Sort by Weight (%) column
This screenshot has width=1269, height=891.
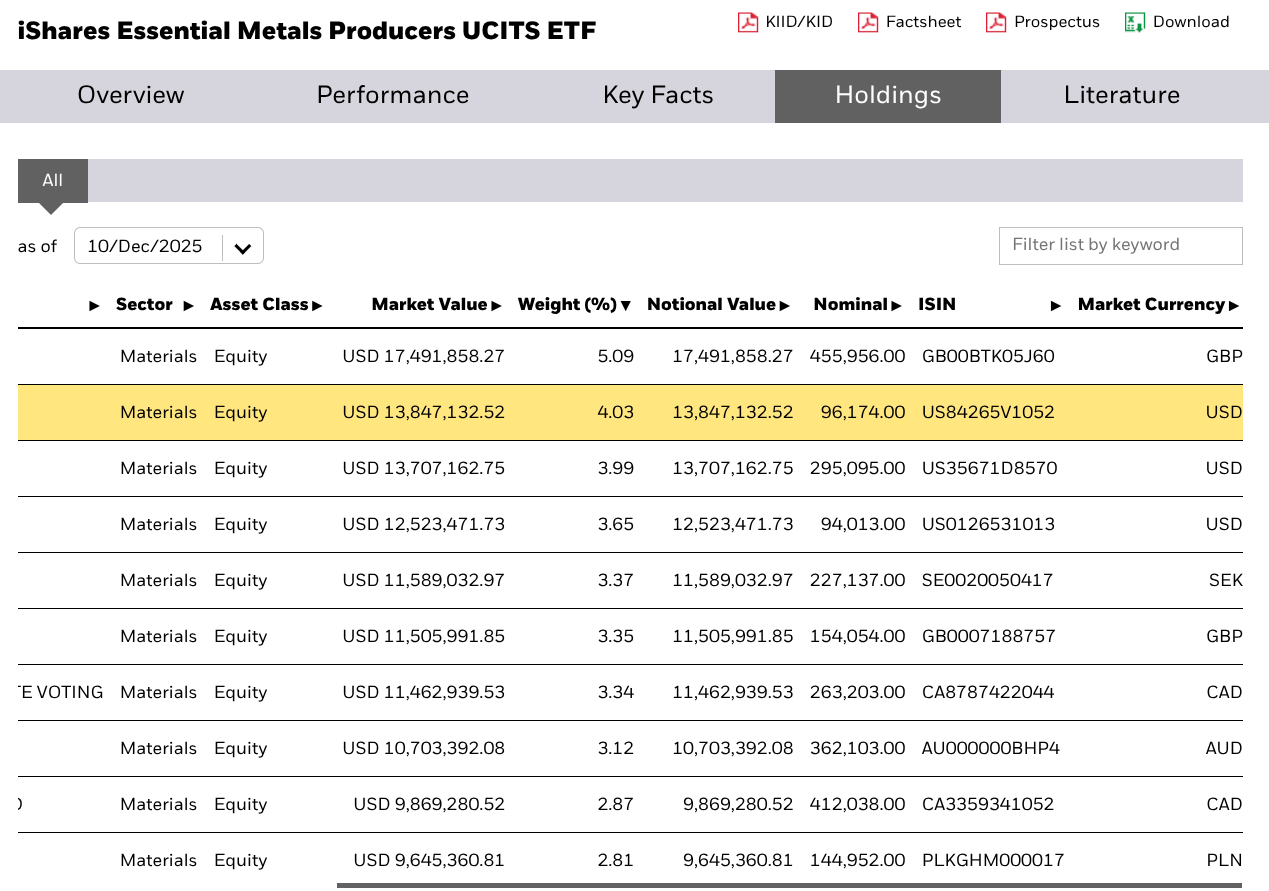(x=575, y=305)
